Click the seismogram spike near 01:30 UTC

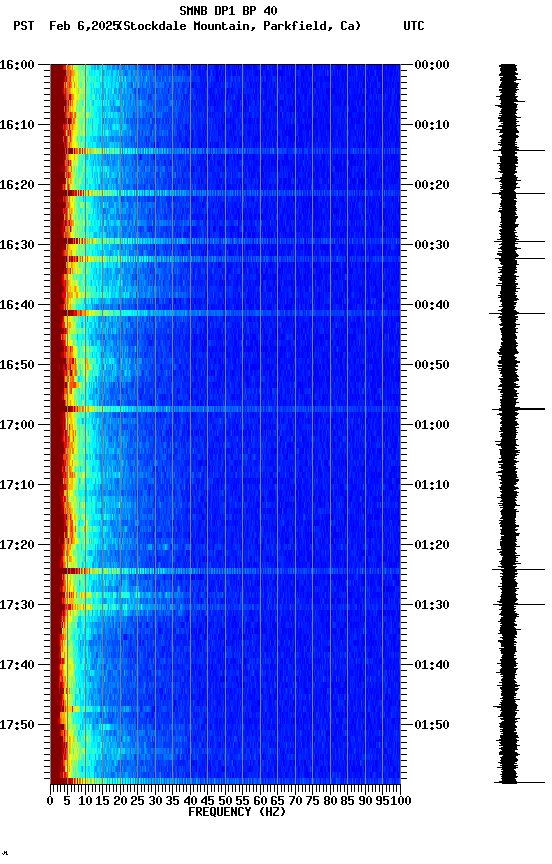(x=519, y=604)
